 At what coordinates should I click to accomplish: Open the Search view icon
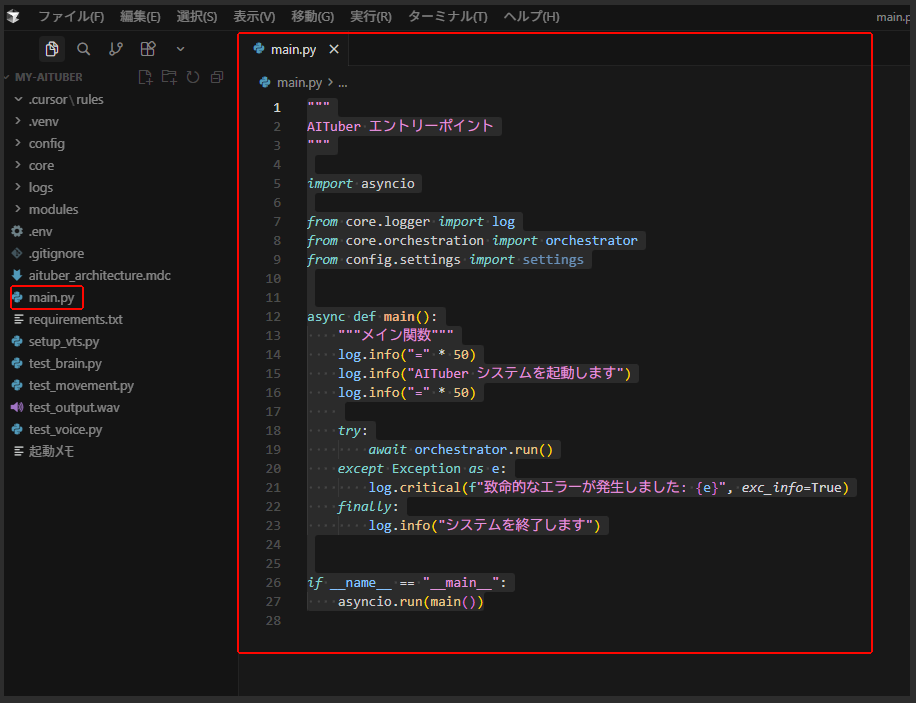pos(84,48)
